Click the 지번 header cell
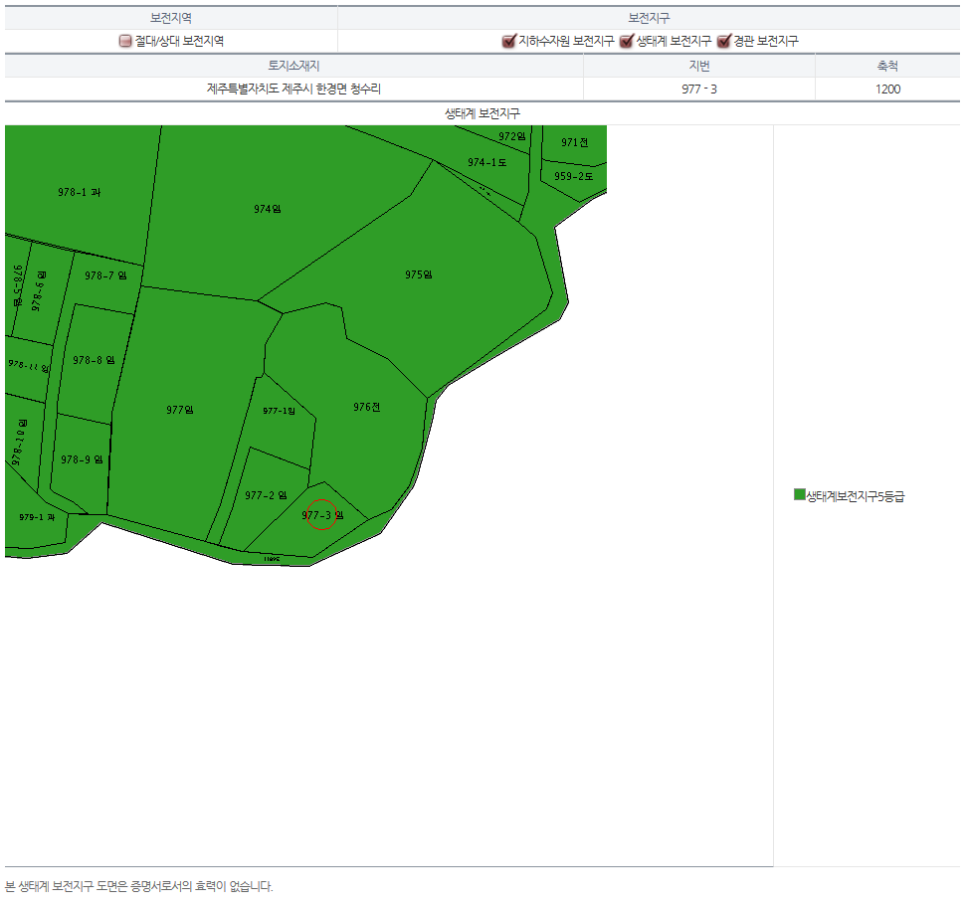The image size is (966, 907). pyautogui.click(x=699, y=65)
